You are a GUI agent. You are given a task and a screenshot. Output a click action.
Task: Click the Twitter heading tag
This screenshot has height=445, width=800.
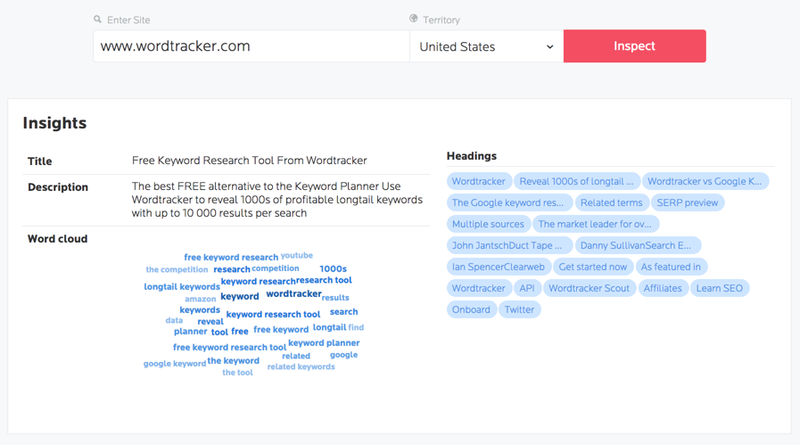pyautogui.click(x=519, y=310)
